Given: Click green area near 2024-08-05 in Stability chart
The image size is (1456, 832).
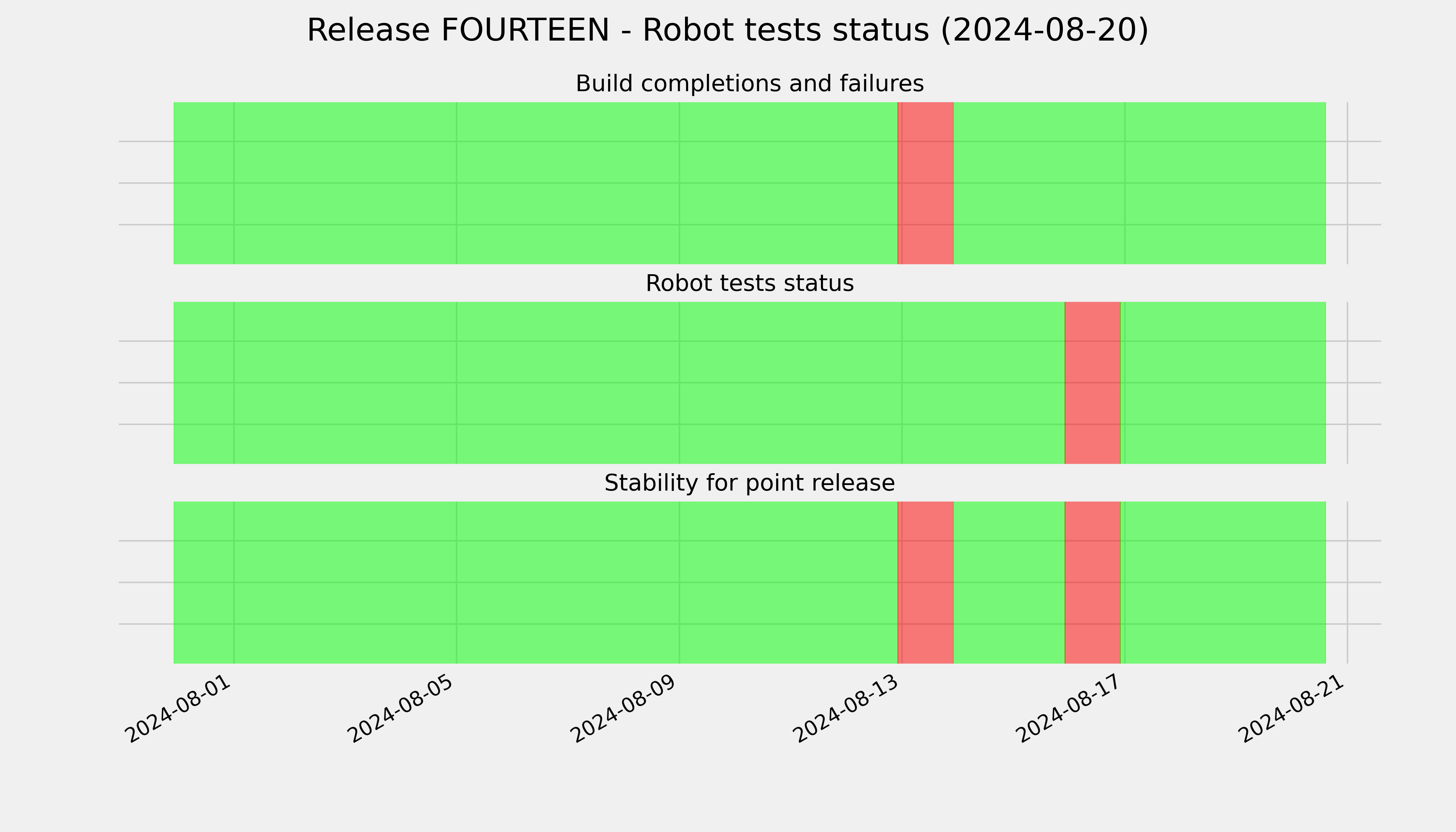Looking at the screenshot, I should [x=457, y=582].
